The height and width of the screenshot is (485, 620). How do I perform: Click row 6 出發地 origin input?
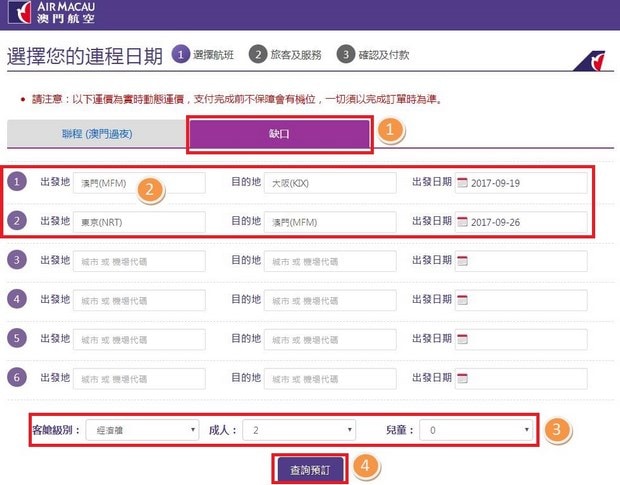pyautogui.click(x=139, y=378)
